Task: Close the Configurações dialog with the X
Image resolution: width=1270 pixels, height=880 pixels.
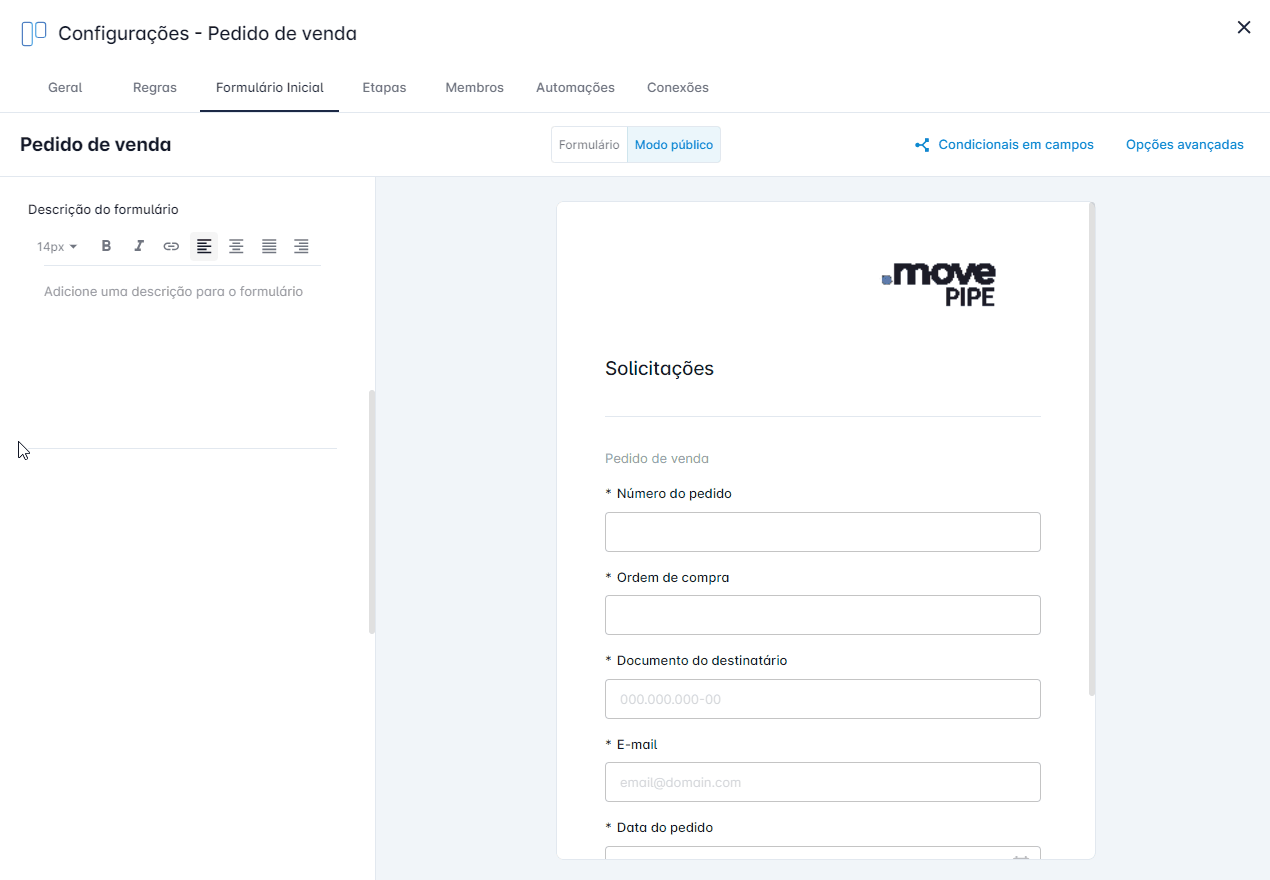Action: 1244,28
